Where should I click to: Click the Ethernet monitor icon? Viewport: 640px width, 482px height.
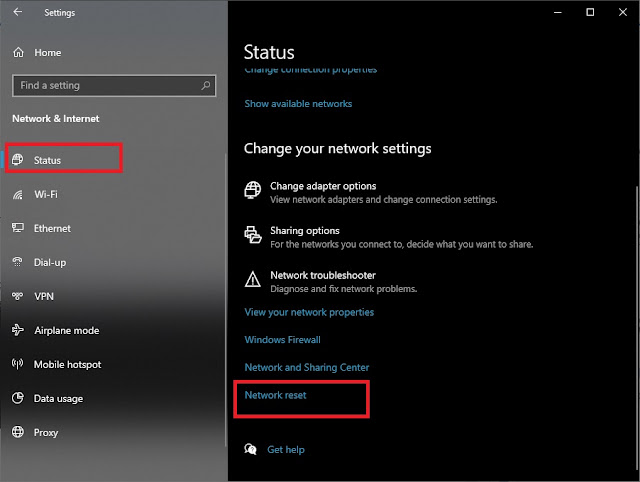[18, 228]
